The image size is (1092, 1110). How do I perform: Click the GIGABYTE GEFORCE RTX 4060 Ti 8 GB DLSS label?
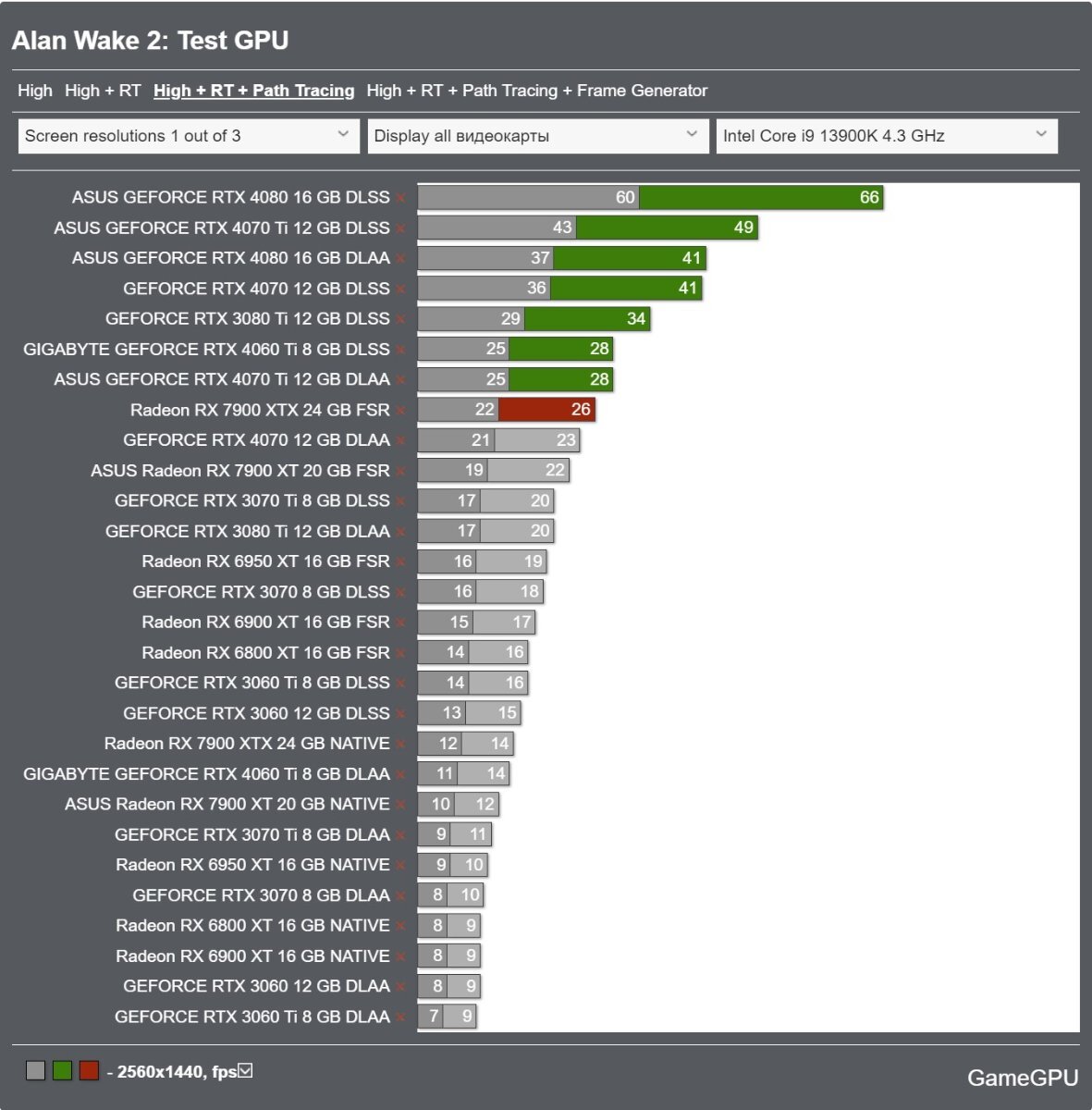[206, 349]
